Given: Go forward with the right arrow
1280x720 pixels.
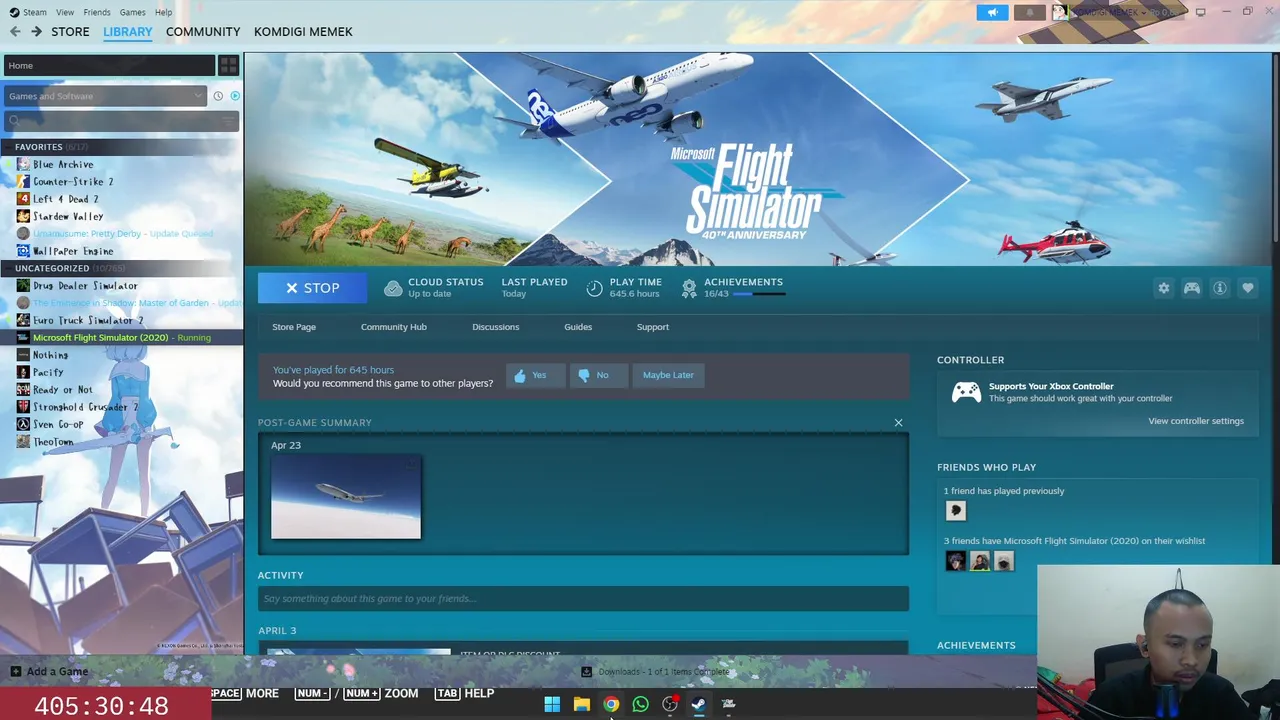Looking at the screenshot, I should point(36,32).
